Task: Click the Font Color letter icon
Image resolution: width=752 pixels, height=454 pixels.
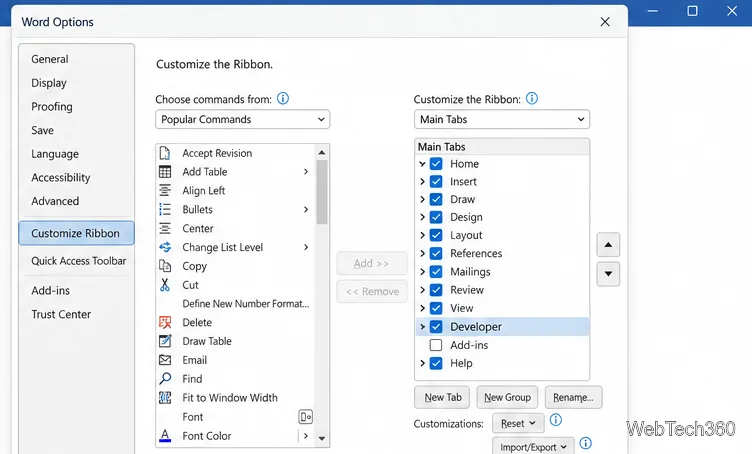Action: coord(164,436)
